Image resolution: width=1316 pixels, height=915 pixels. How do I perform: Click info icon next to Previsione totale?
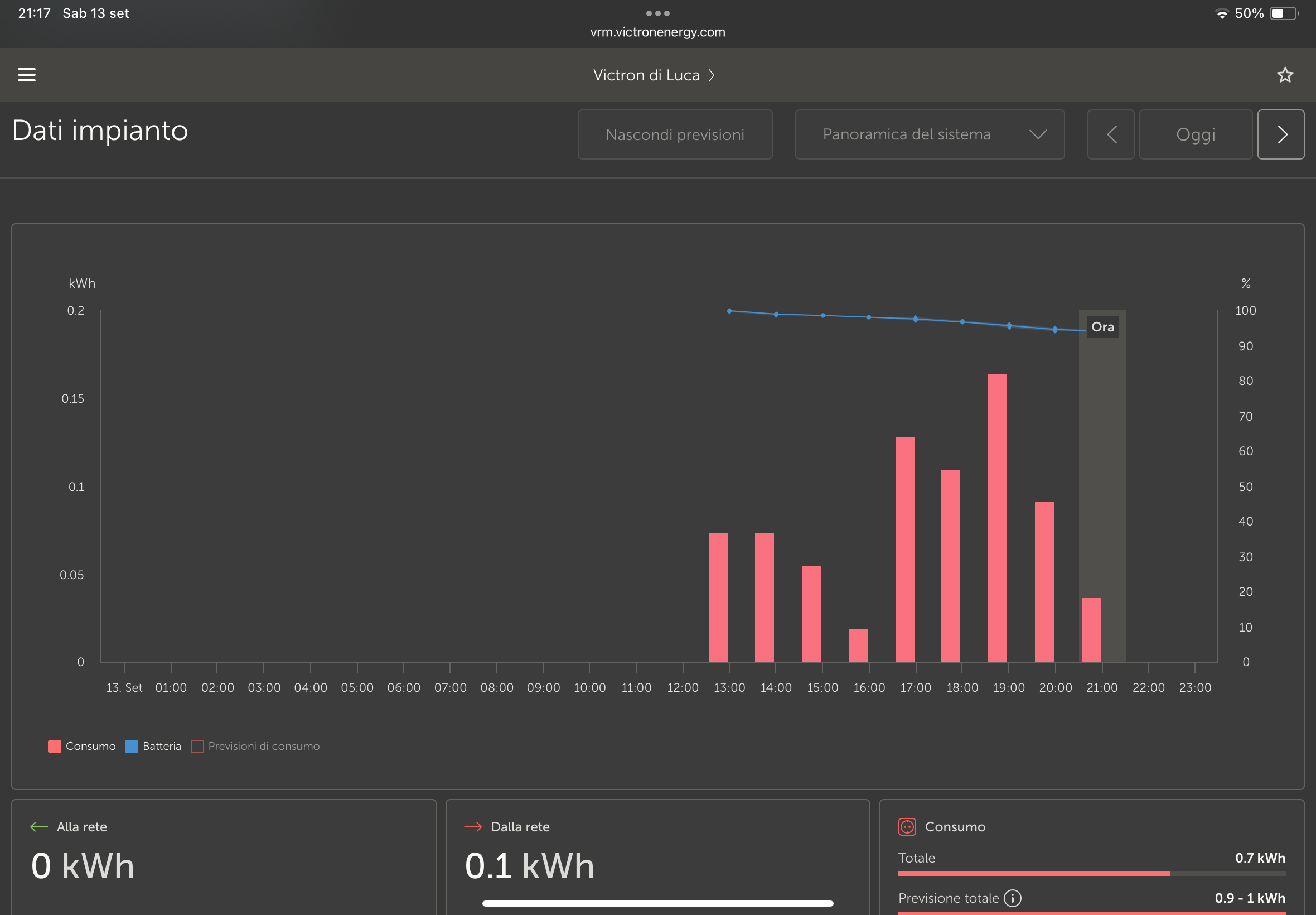coord(1012,898)
